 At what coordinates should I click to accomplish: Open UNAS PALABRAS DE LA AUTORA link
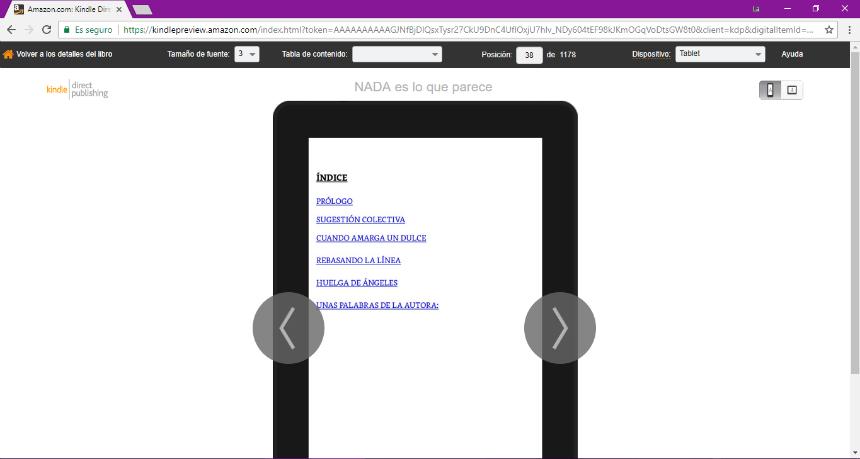point(377,305)
